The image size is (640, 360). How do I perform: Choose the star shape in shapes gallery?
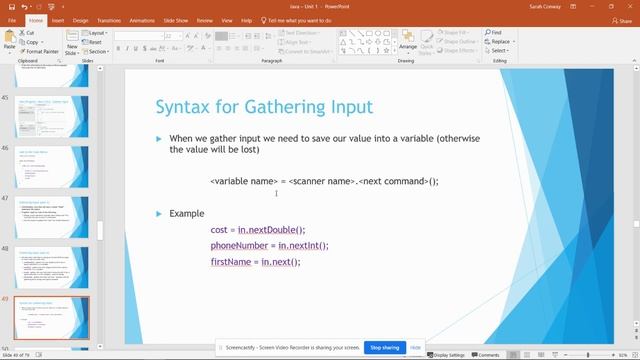(386, 51)
